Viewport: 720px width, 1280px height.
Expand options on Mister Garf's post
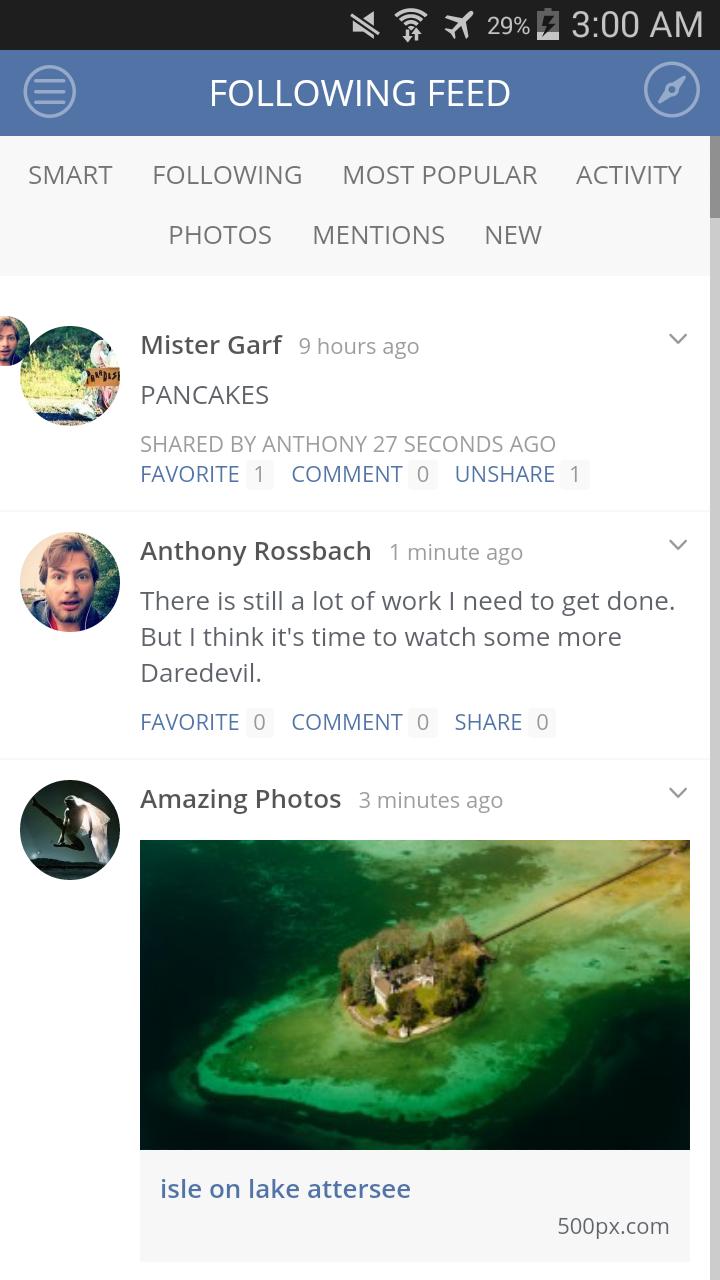(x=678, y=338)
